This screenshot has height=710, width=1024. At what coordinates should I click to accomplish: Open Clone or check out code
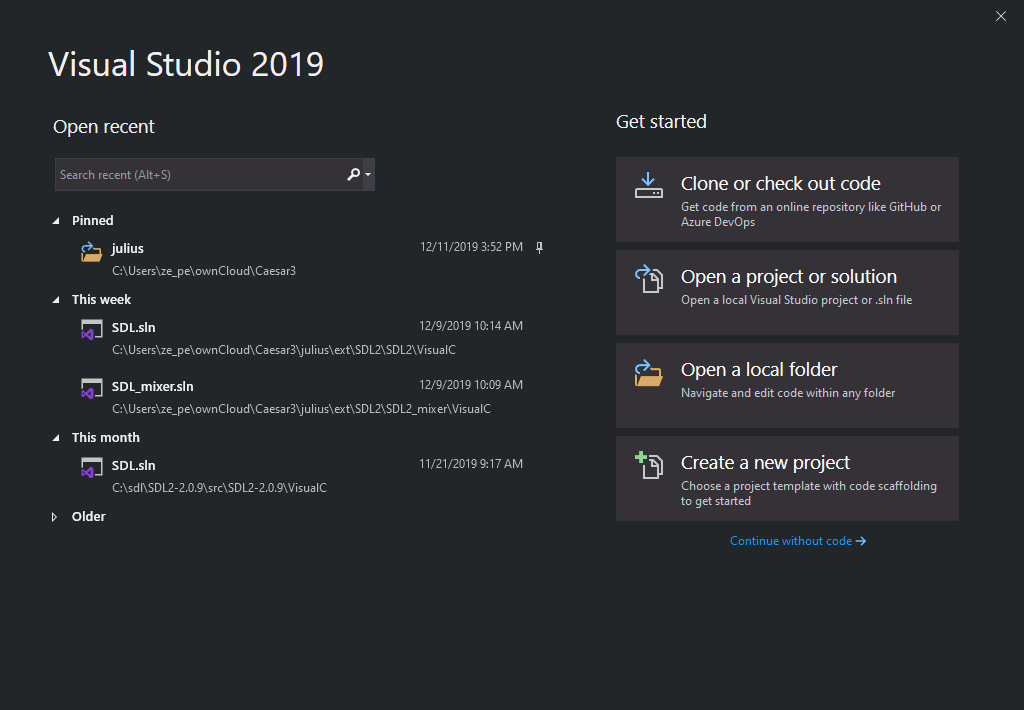(787, 199)
